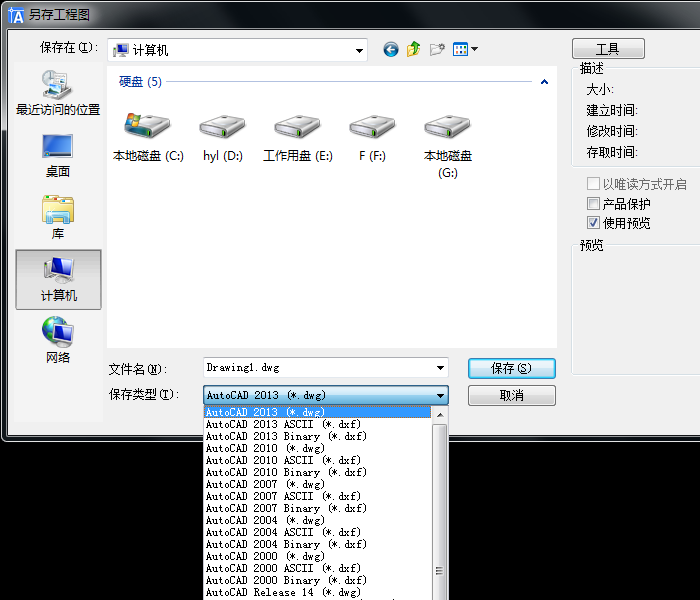700x600 pixels.
Task: Go up one folder level icon
Action: 413,49
